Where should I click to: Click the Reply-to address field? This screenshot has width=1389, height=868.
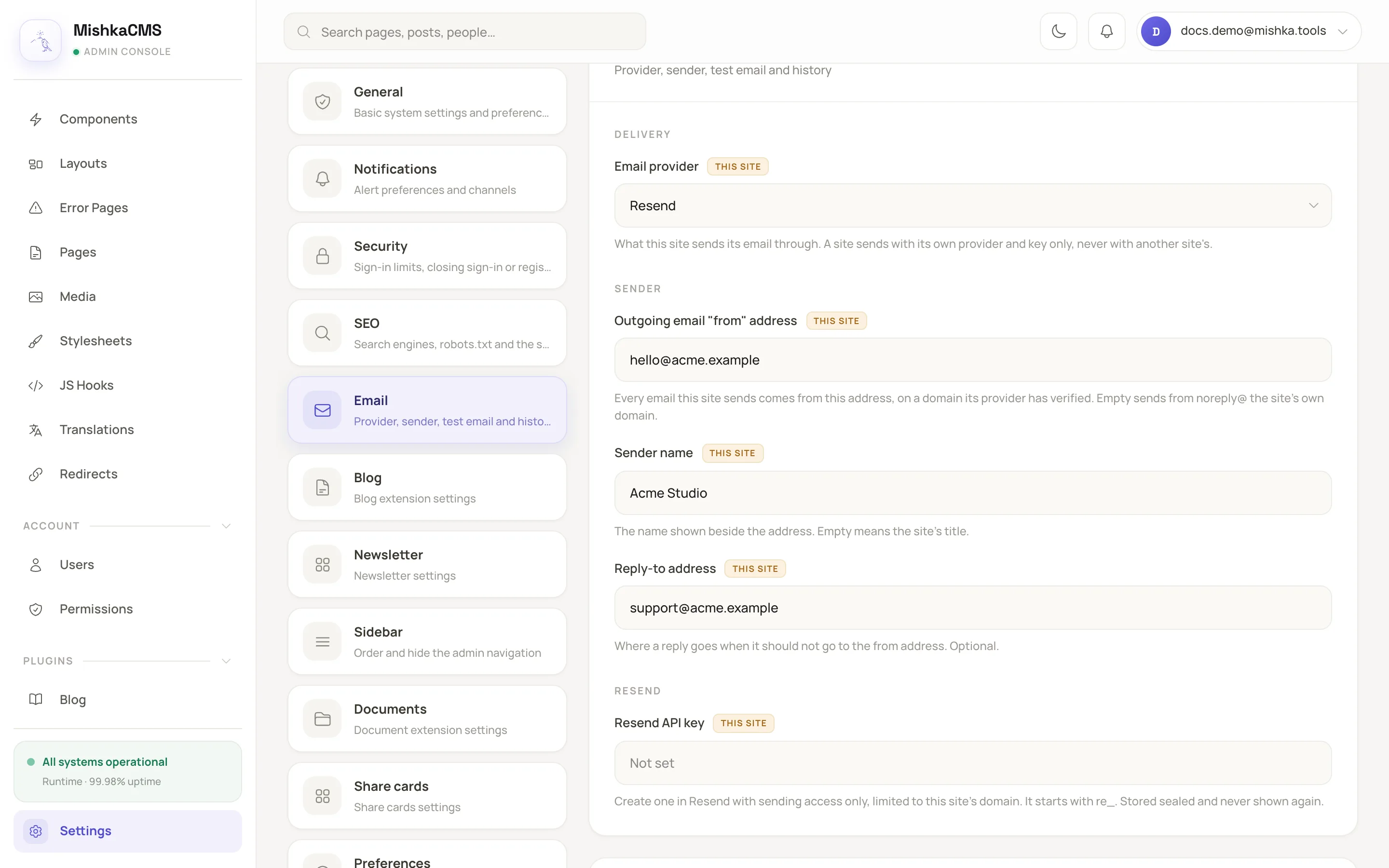click(972, 608)
